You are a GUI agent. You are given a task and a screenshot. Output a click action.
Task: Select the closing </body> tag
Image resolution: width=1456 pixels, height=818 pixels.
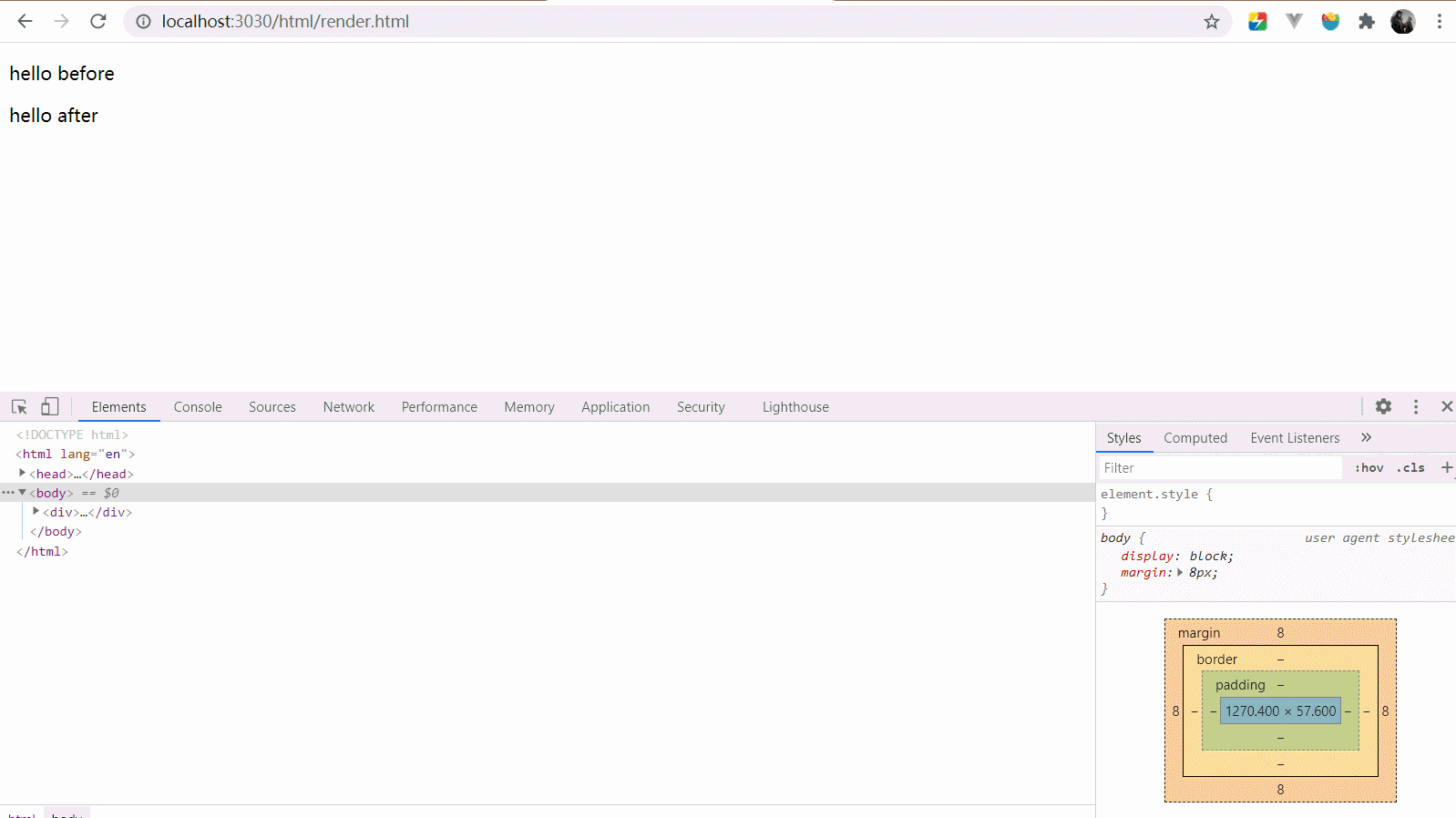[56, 532]
